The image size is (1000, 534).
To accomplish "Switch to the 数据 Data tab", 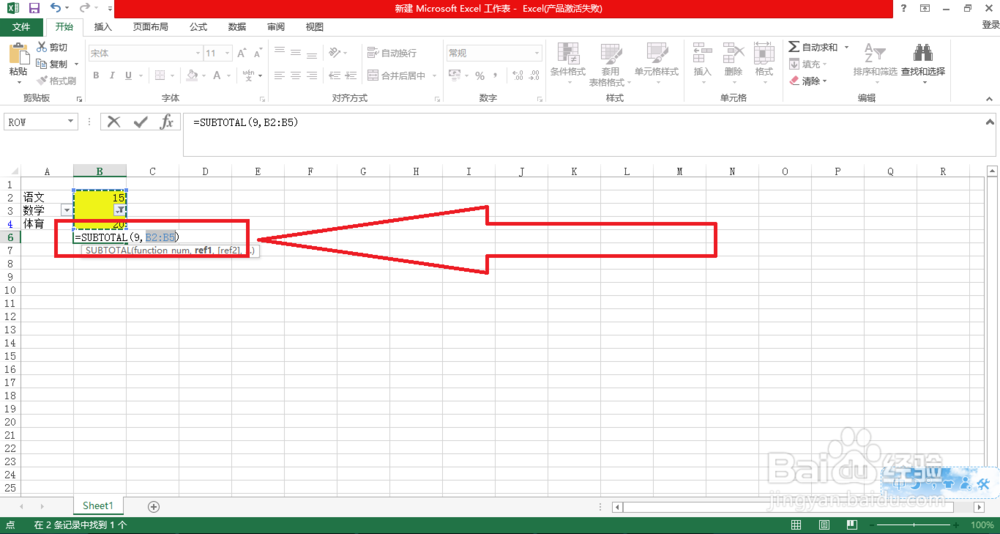I will [237, 27].
